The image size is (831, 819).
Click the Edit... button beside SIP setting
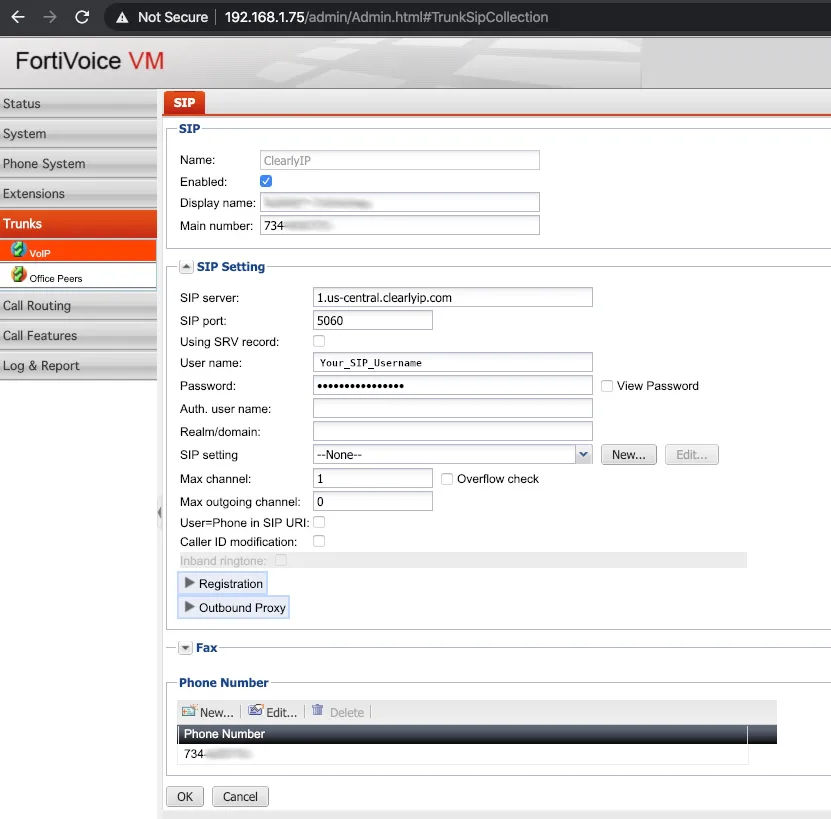click(692, 454)
